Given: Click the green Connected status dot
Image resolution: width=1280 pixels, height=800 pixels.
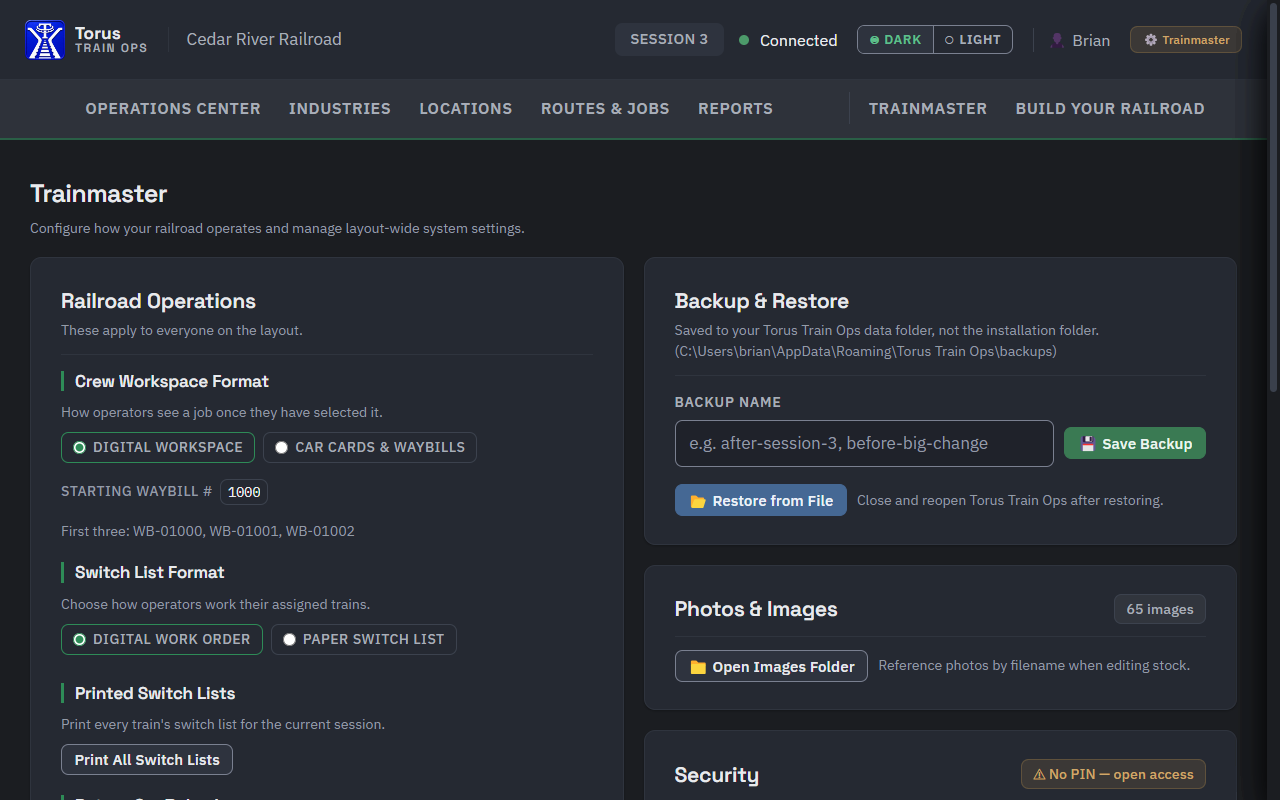Looking at the screenshot, I should pos(744,40).
